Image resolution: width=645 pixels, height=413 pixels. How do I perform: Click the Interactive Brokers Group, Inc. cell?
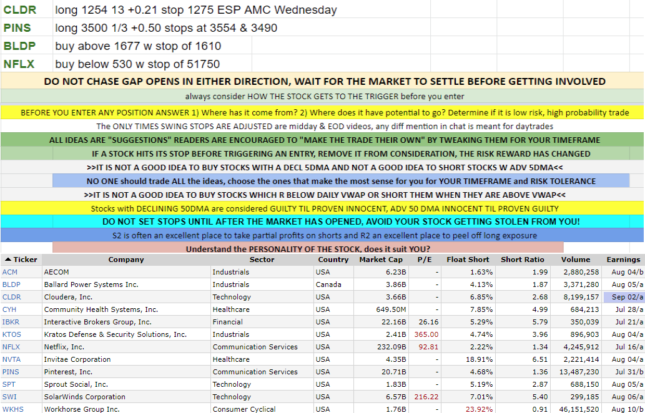(x=126, y=322)
